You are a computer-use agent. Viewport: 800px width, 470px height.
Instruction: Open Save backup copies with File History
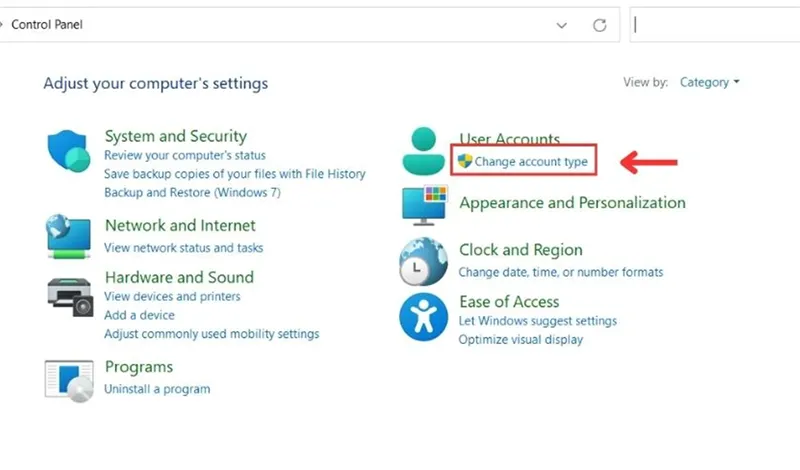click(x=235, y=174)
